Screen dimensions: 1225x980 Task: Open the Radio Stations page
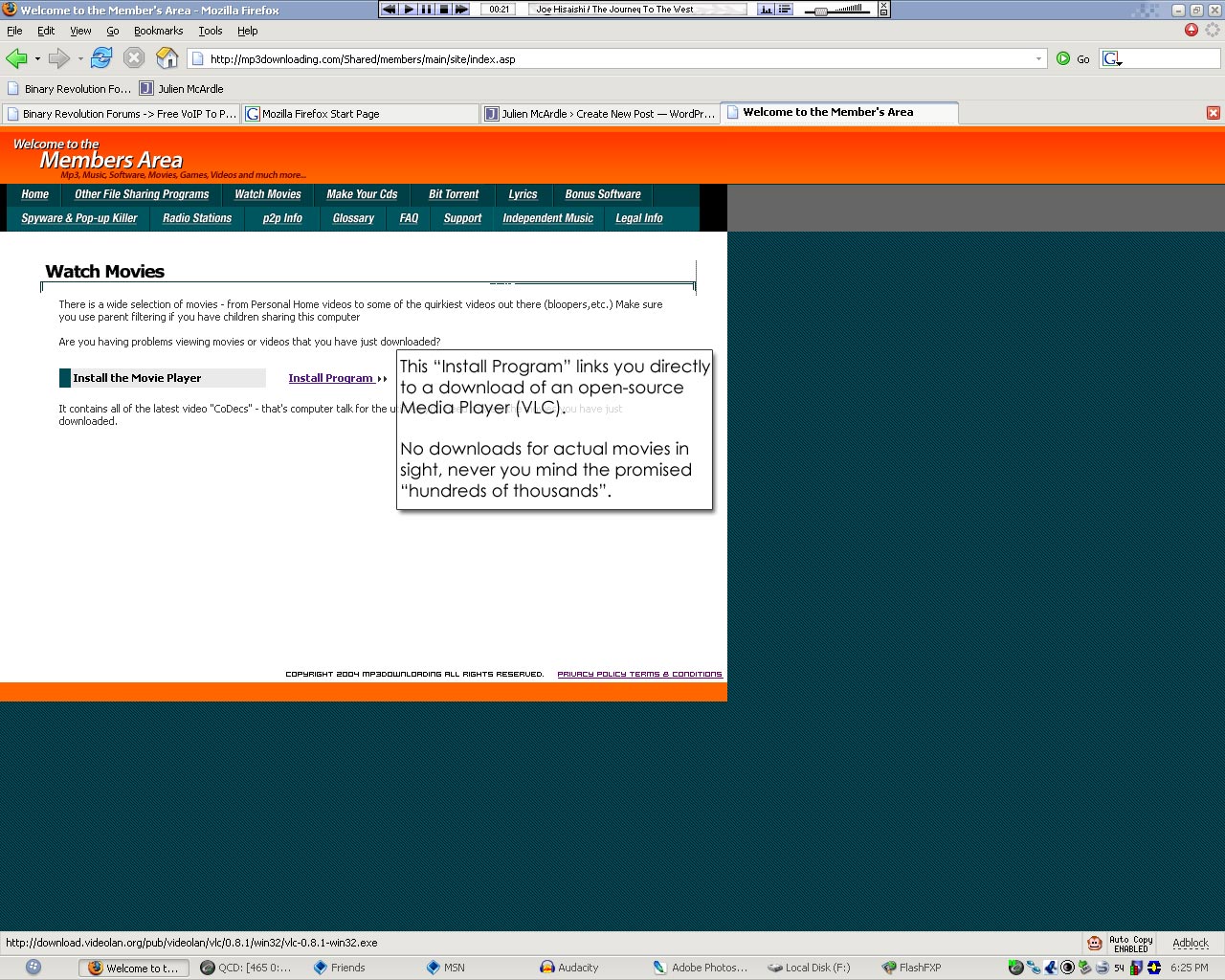click(197, 218)
